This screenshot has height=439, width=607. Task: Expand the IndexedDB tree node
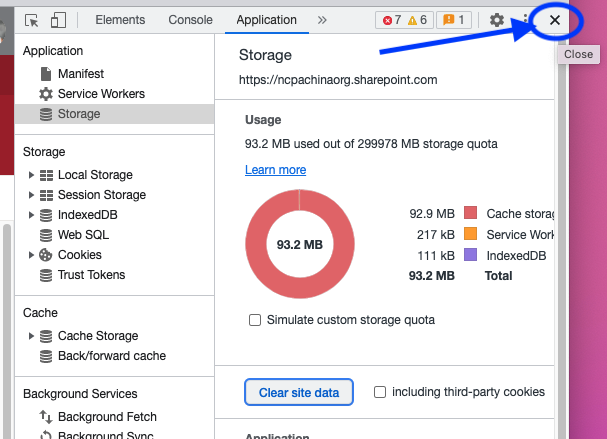point(32,215)
